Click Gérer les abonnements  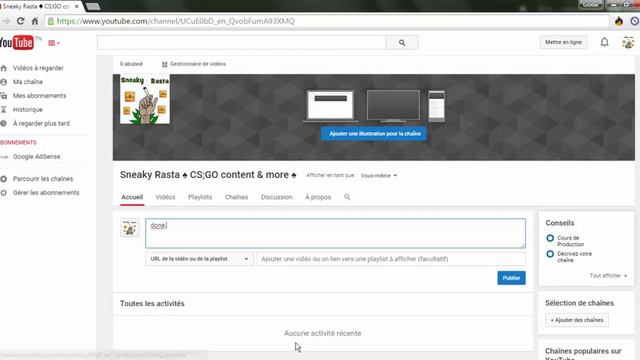coord(46,193)
